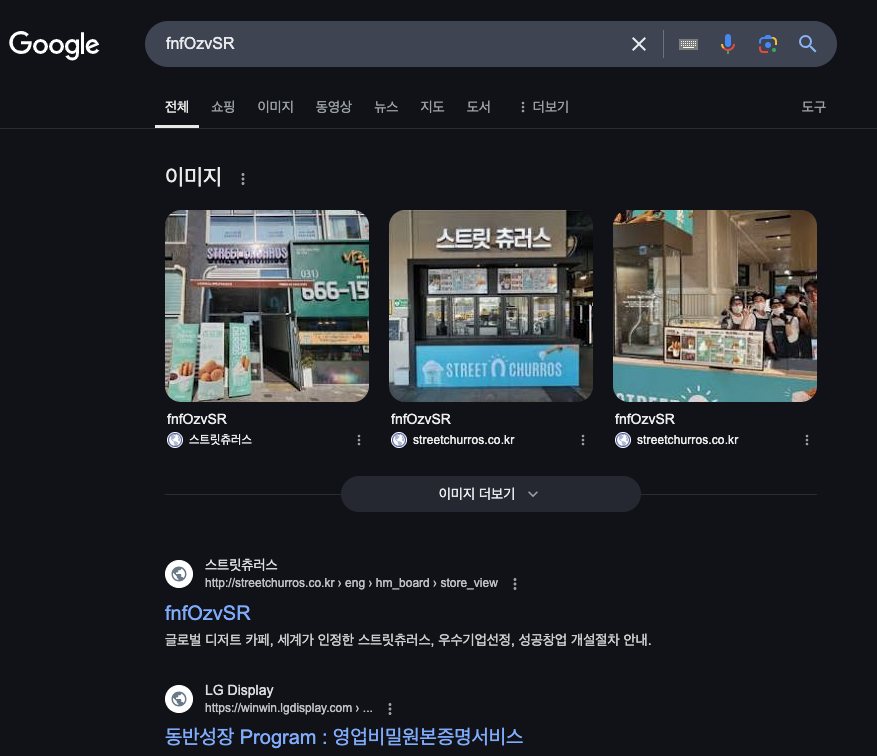Open three-dot menu under first image result
Screen dimensions: 877x756
[x=359, y=440]
